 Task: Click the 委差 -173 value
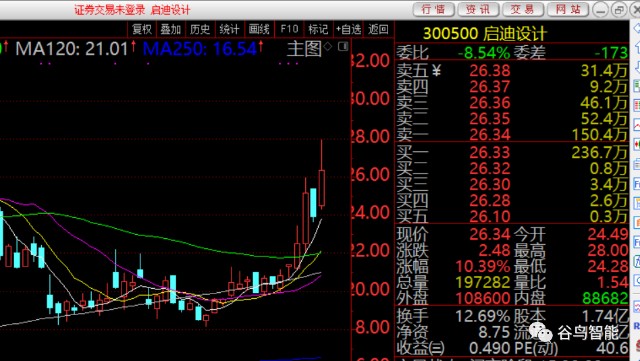[610, 53]
